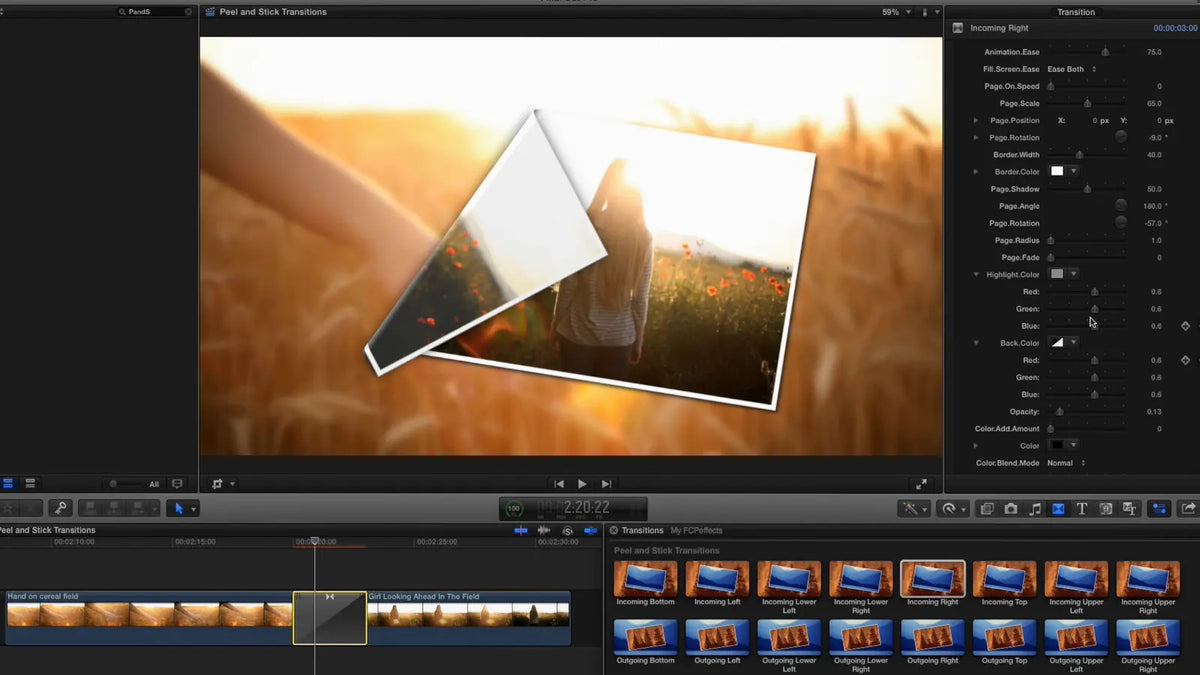
Task: Click the inspector Transition film icon
Action: click(958, 28)
